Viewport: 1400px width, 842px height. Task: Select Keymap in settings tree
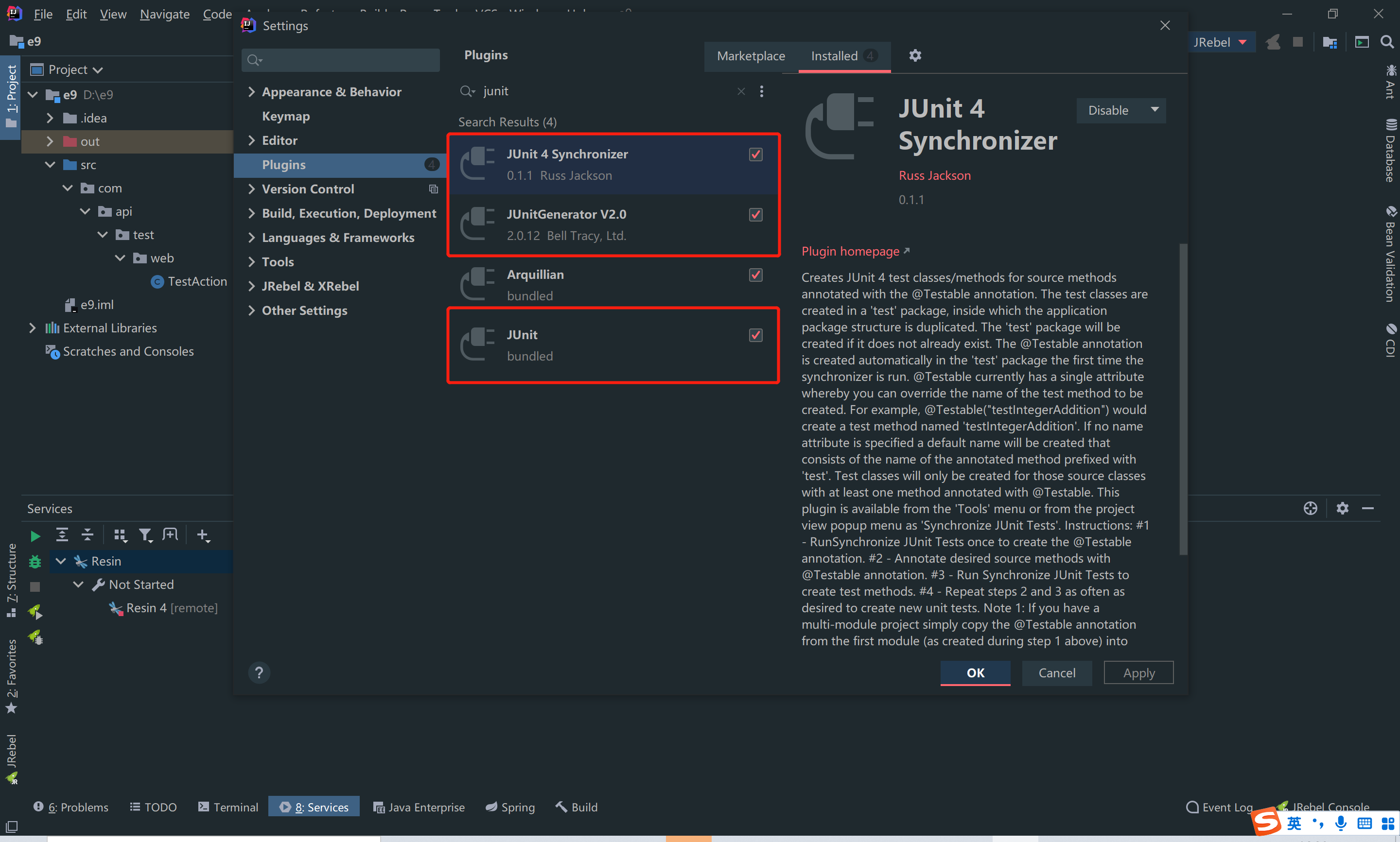[286, 116]
